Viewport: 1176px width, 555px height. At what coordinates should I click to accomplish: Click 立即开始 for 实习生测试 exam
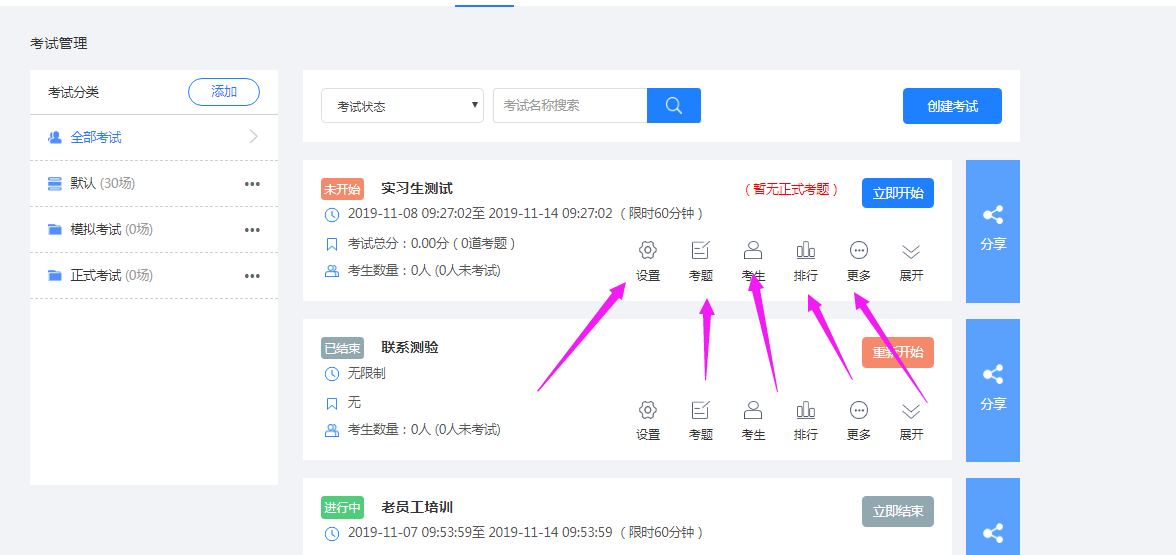tap(897, 193)
